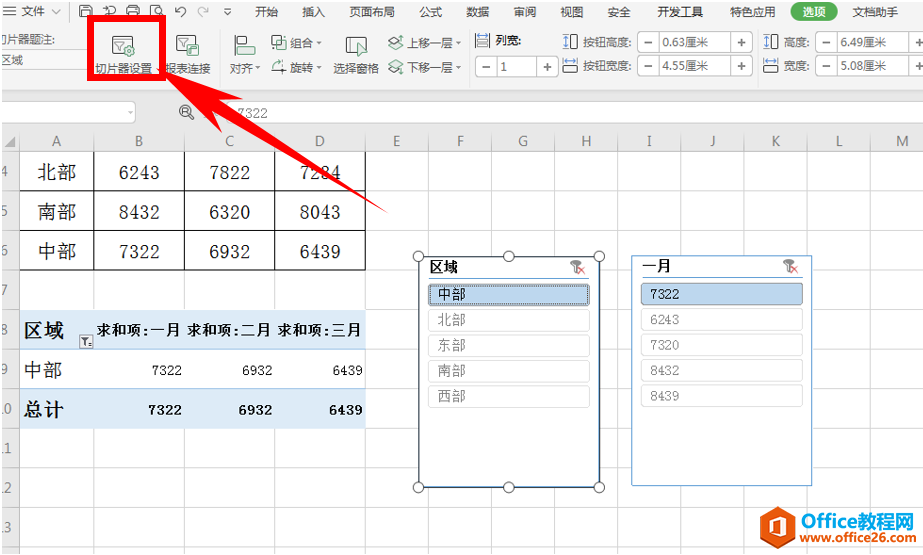The width and height of the screenshot is (923, 555).
Task: Toggle the 东部 slicer item
Action: coord(509,345)
